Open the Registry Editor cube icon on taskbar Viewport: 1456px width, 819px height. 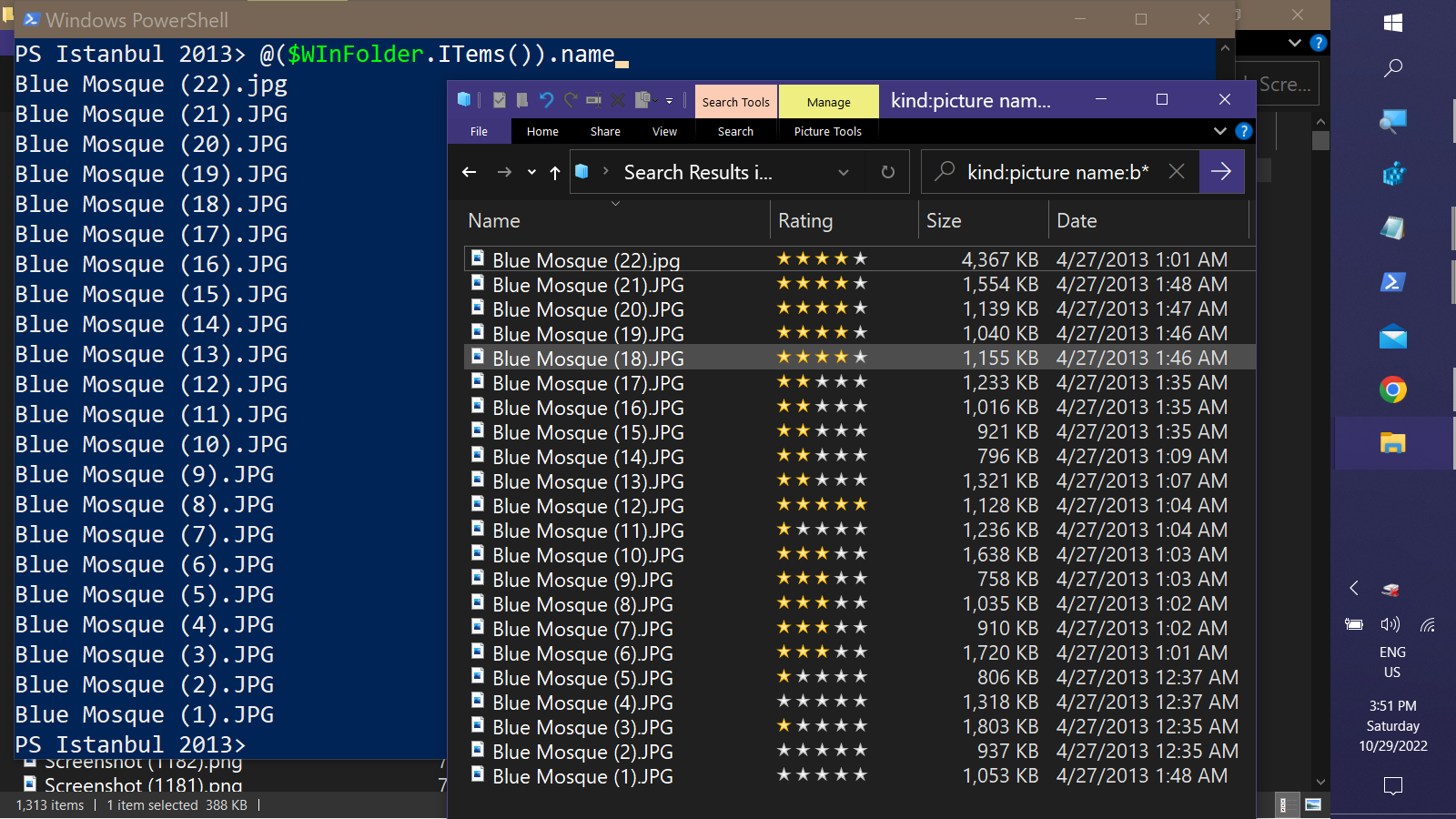pos(1392,173)
